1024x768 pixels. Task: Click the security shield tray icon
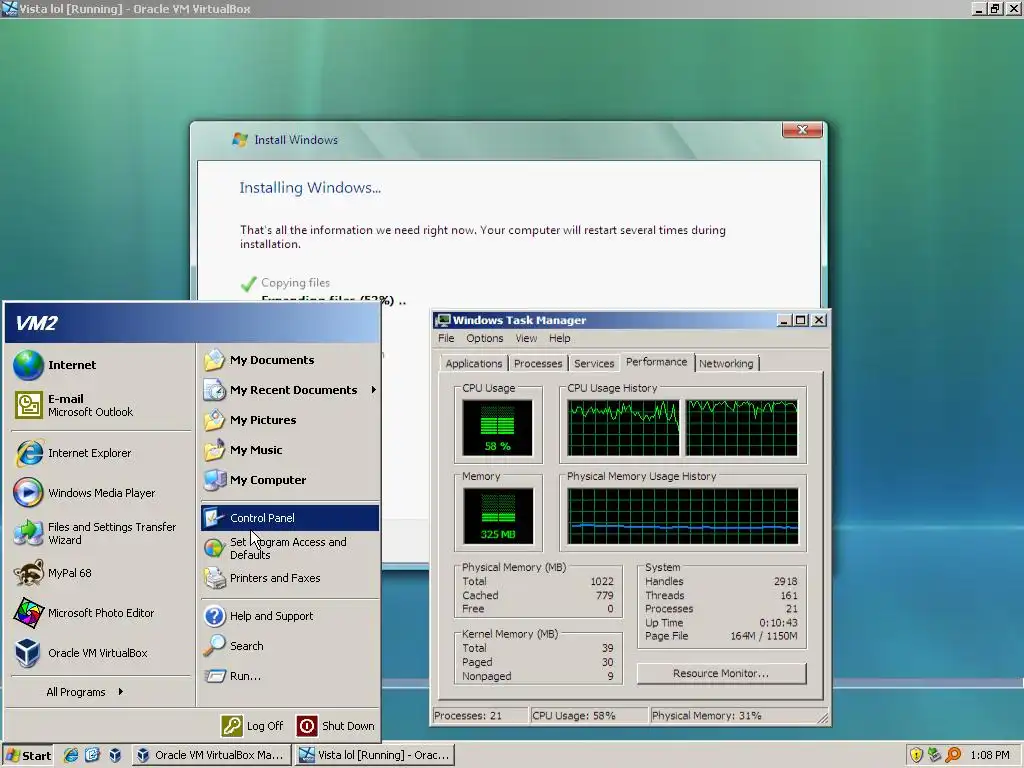pos(916,755)
